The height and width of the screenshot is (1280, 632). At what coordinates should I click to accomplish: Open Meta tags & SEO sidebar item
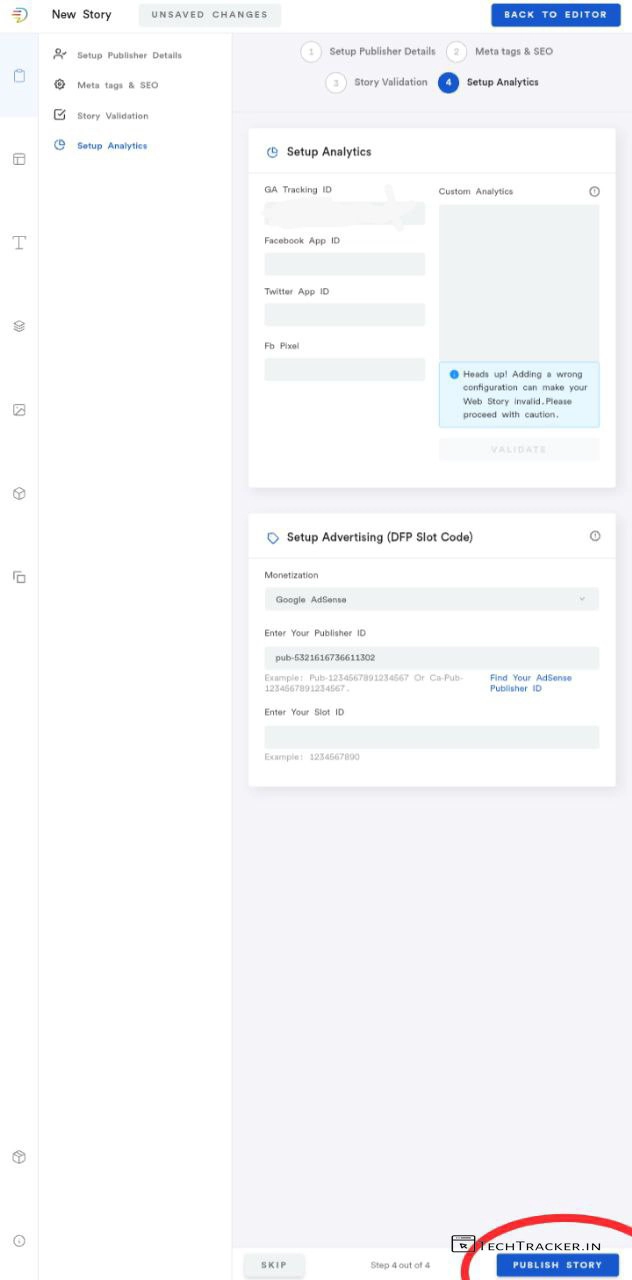pyautogui.click(x=117, y=85)
